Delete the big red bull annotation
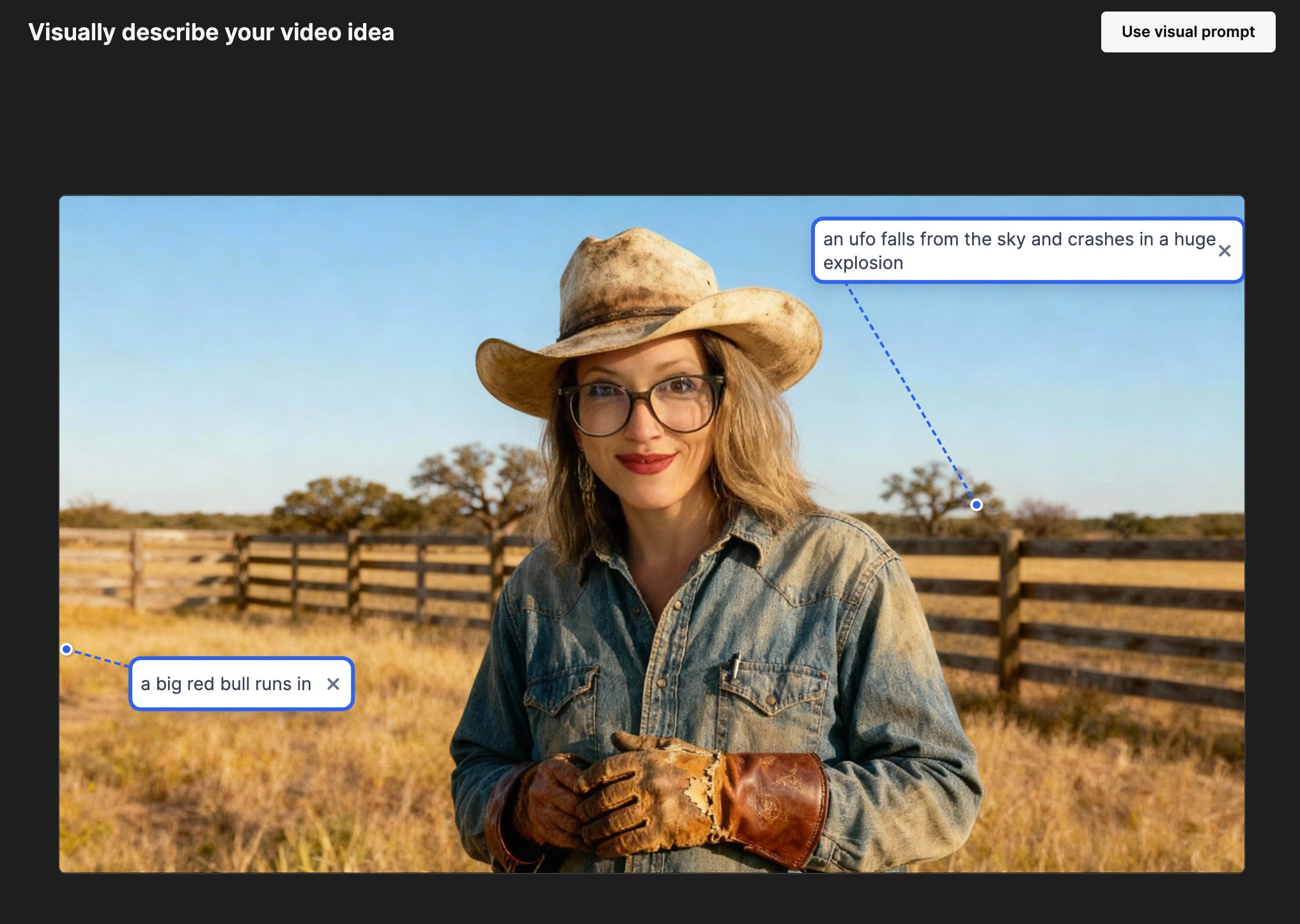This screenshot has width=1300, height=924. [x=333, y=684]
